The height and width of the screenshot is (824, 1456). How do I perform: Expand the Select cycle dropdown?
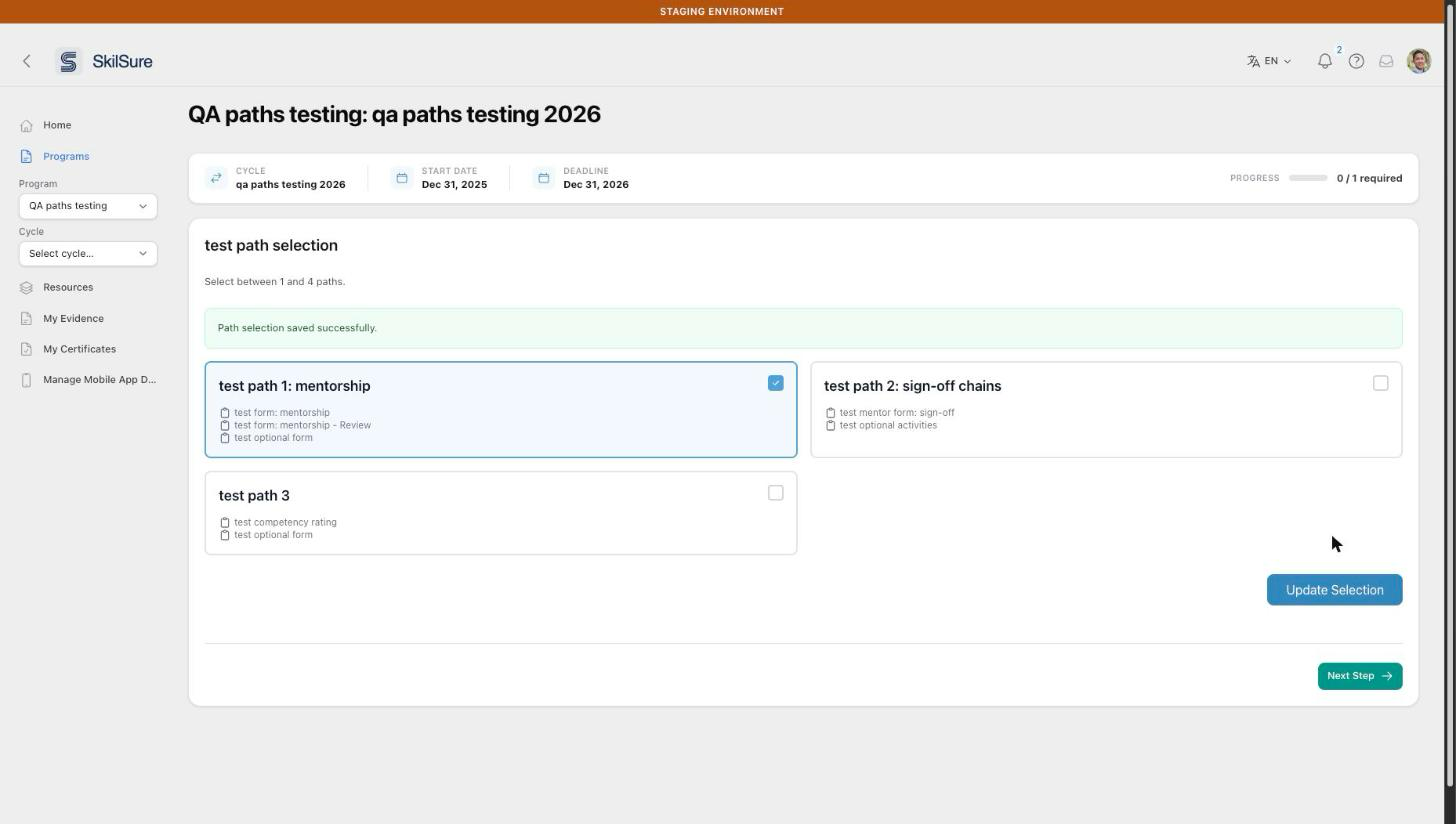88,253
